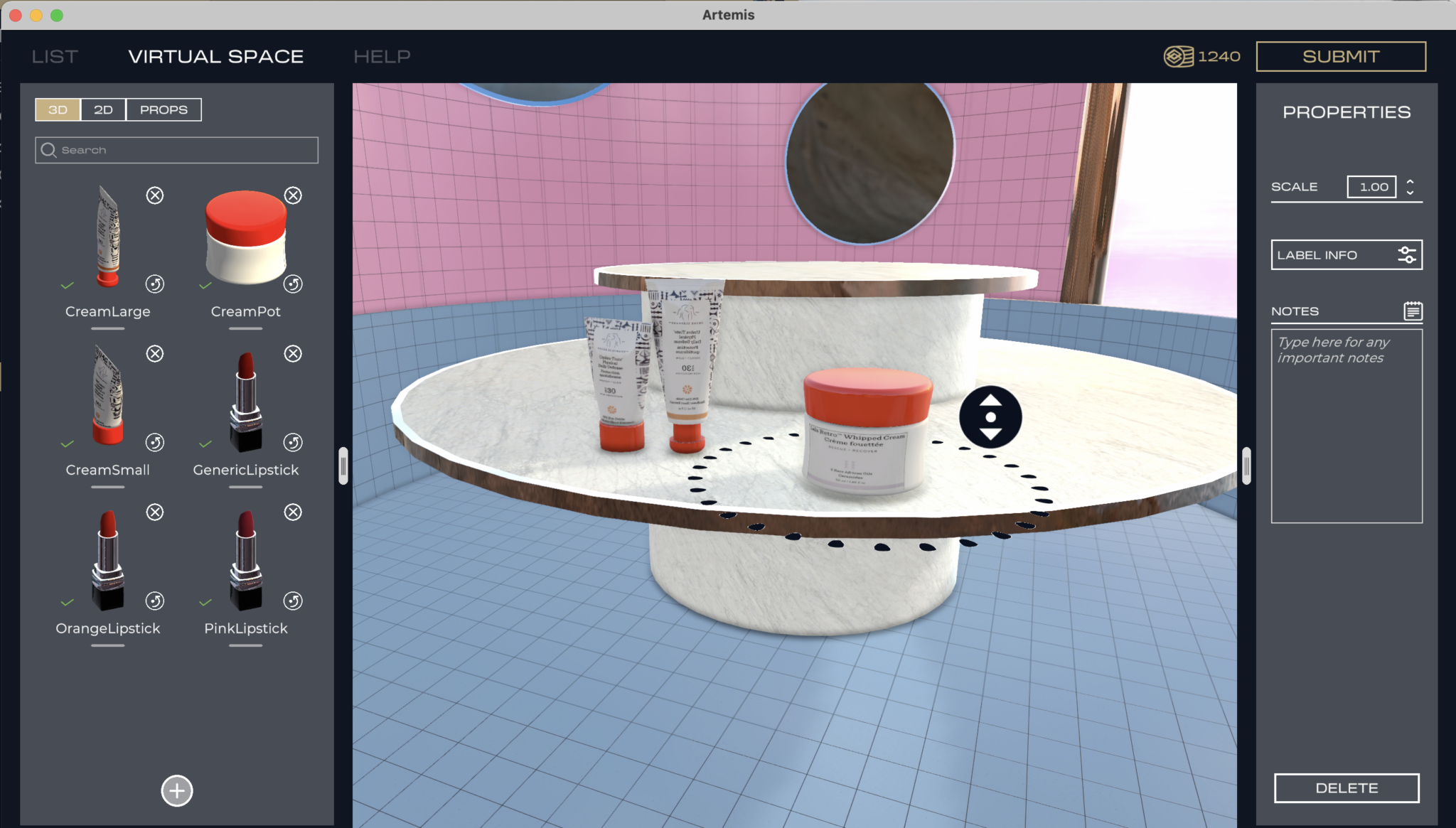Toggle the green checkmark on PinkLipstick
This screenshot has height=828, width=1456.
pos(205,602)
